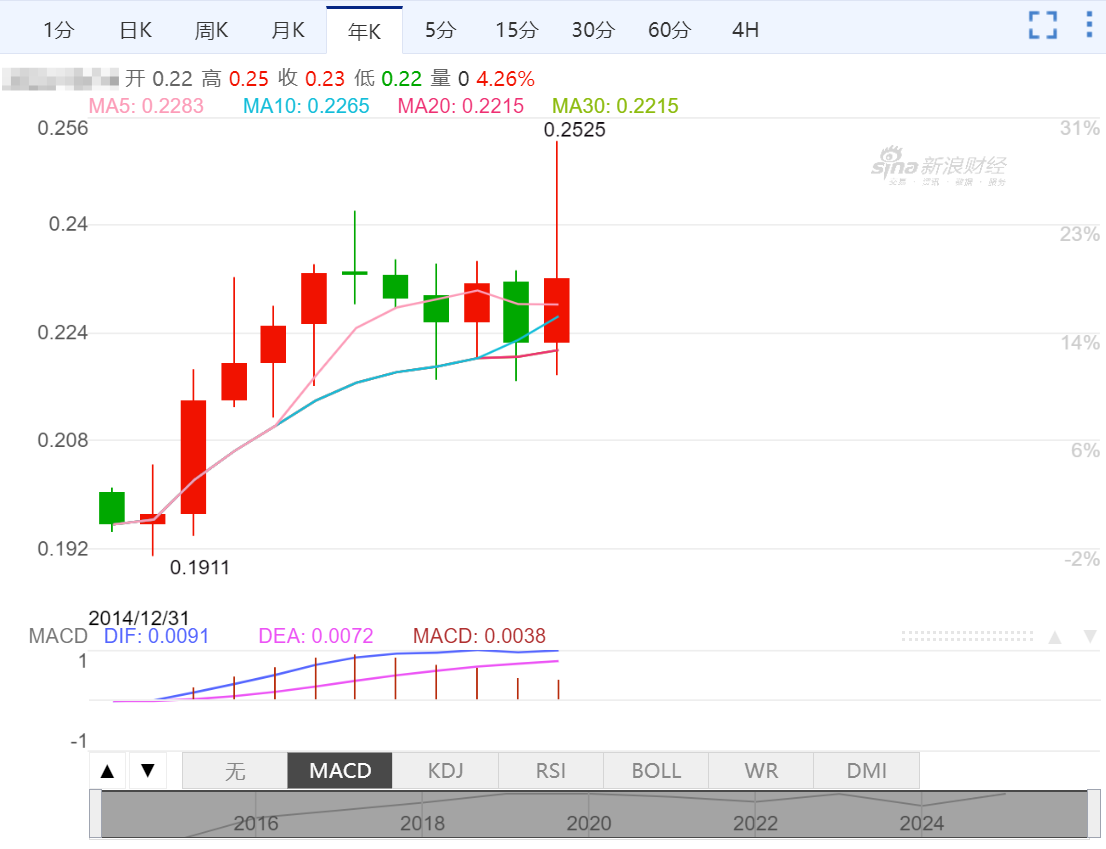The height and width of the screenshot is (849, 1106).
Task: Select the 月K monthly chart tab
Action: click(288, 30)
